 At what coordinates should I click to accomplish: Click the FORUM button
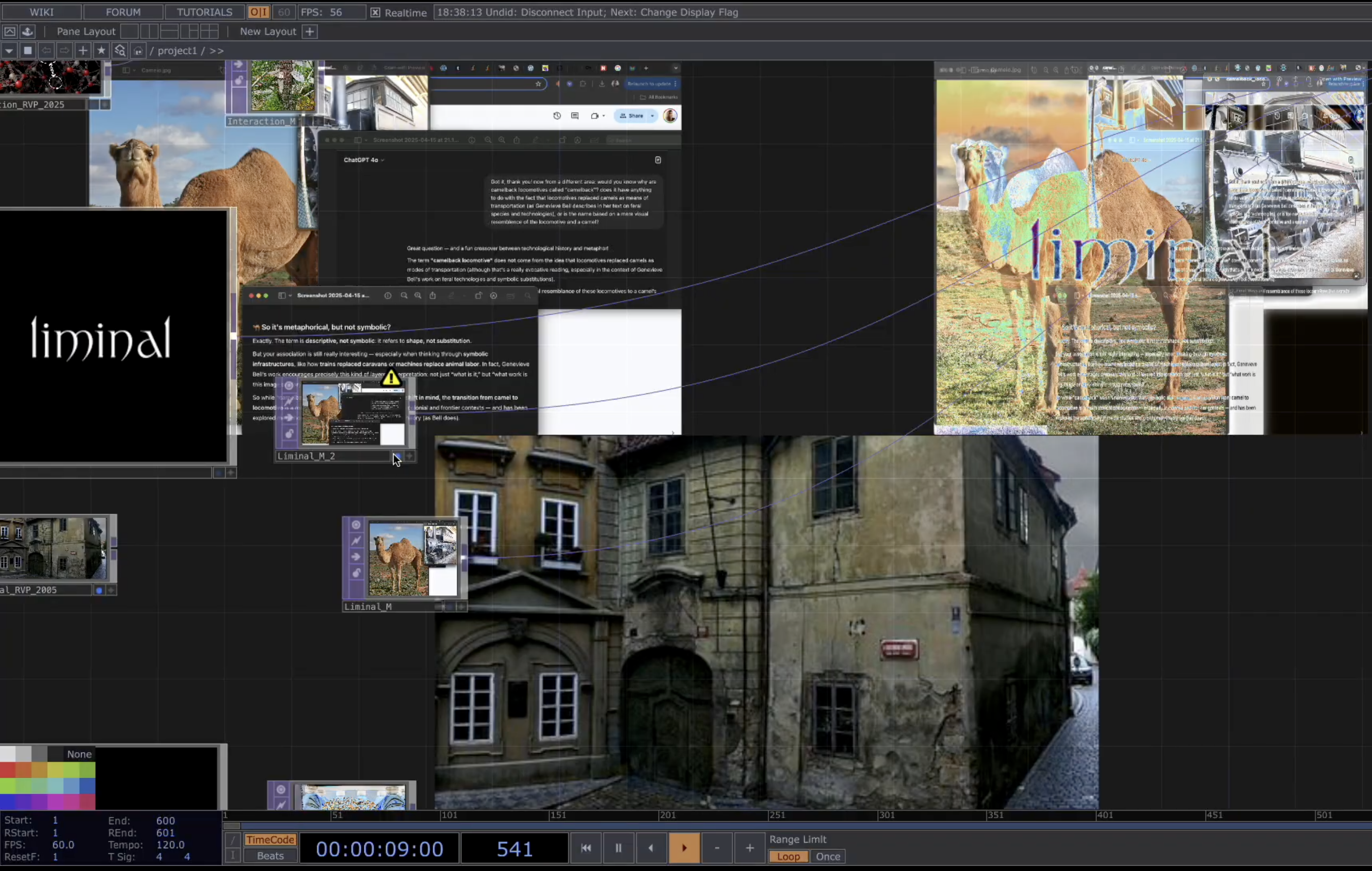[x=123, y=12]
